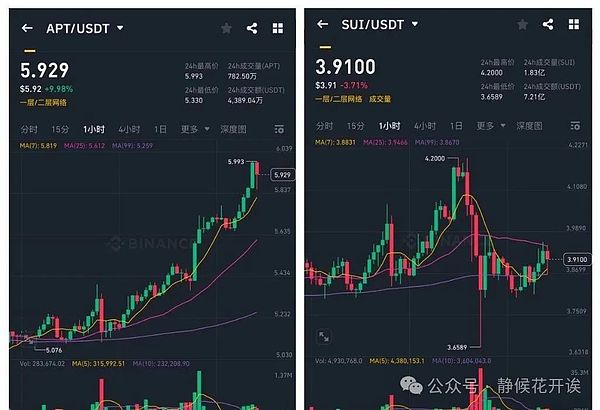Expand fullscreen icon on SUI chart
Viewport: 600px width, 410px height.
[324, 337]
